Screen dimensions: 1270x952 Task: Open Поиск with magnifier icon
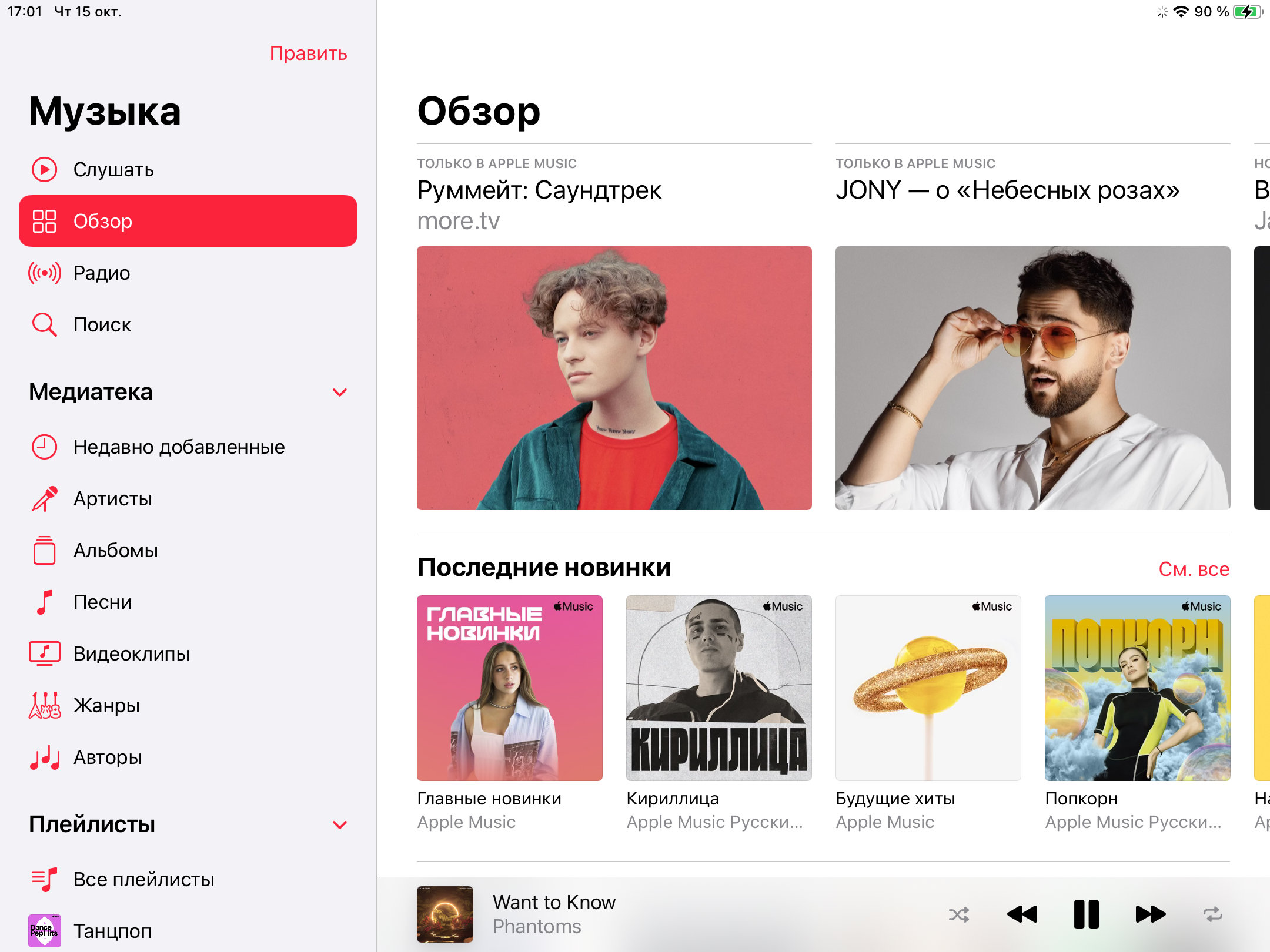(x=188, y=324)
